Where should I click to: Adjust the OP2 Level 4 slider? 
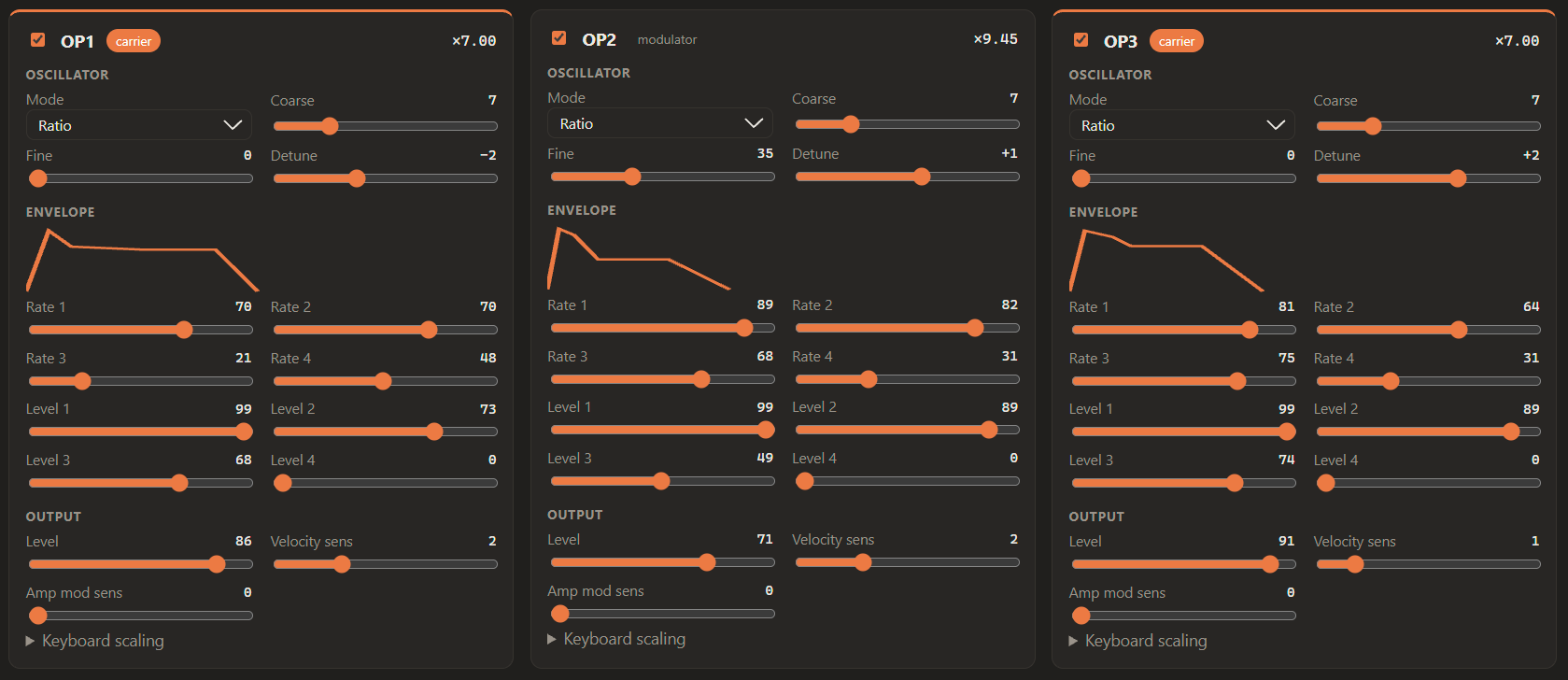[907, 480]
